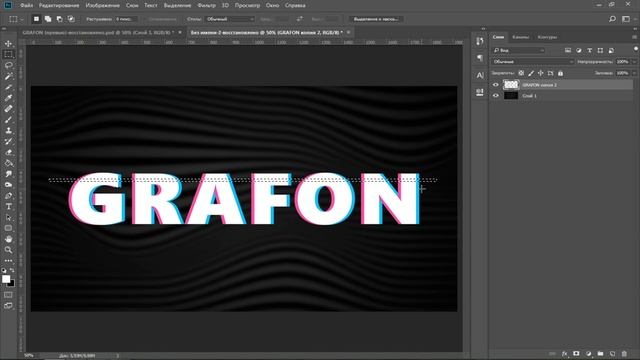Open the marquee tool preset picker
The width and height of the screenshot is (640, 360).
tap(16, 19)
